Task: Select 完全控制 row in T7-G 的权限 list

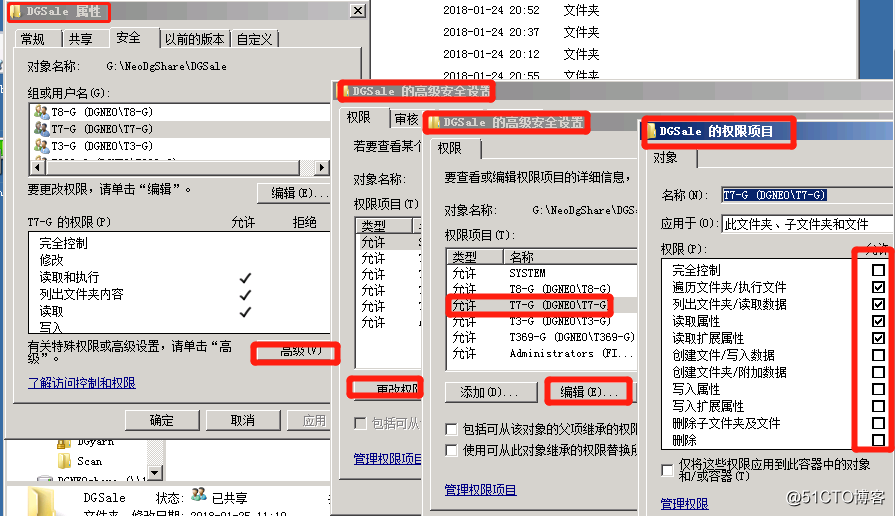Action: [x=180, y=243]
